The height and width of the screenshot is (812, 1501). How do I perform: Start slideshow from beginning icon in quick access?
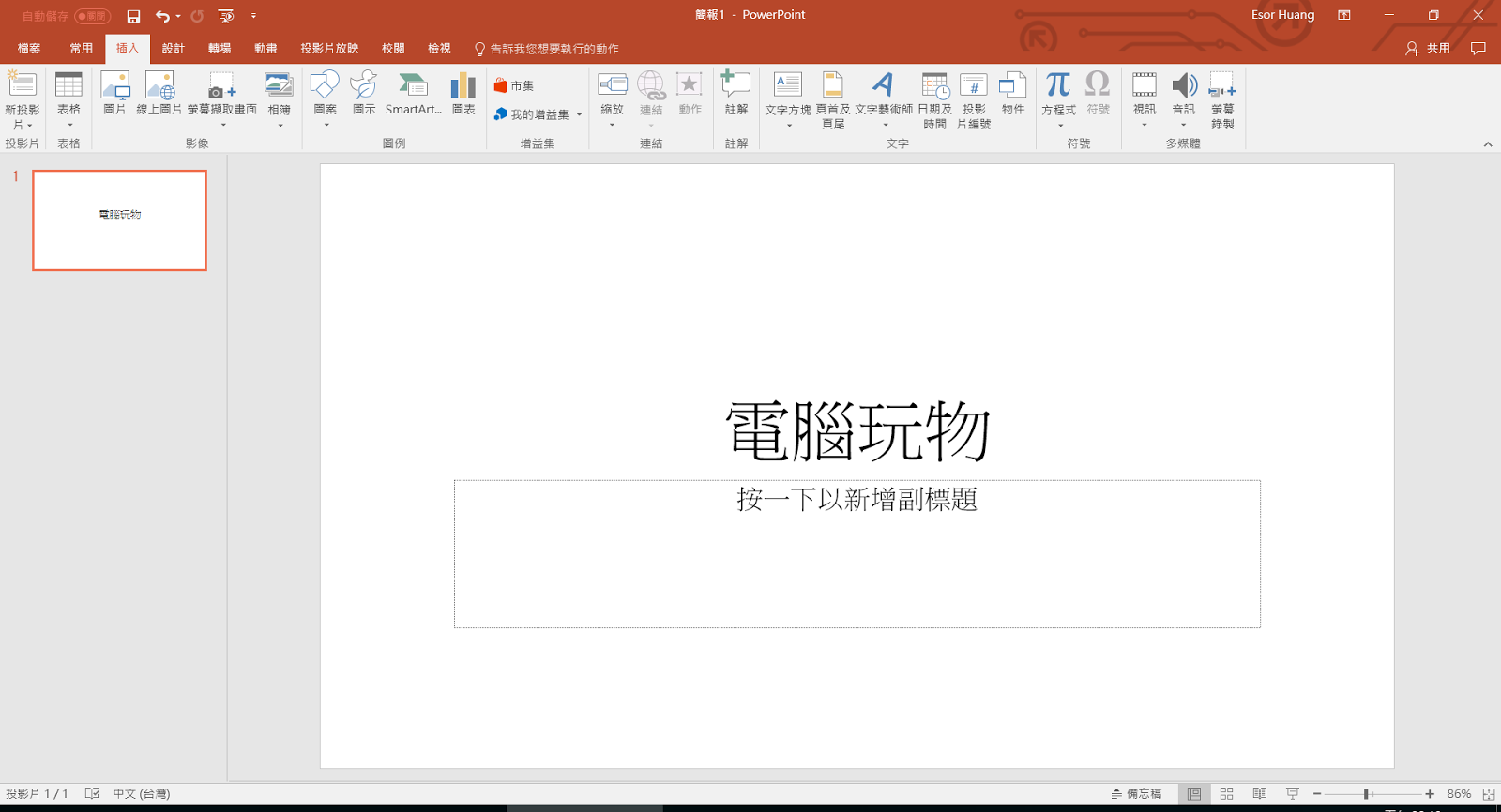click(225, 16)
